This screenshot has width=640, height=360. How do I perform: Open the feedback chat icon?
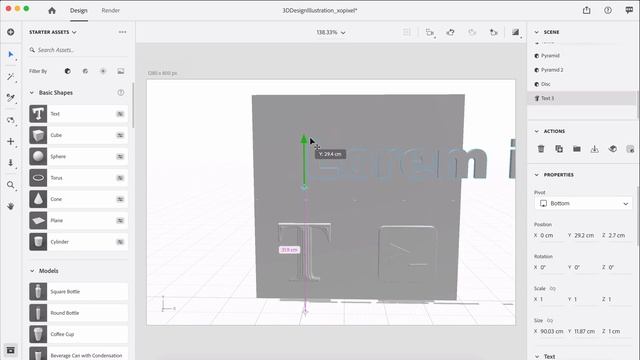[629, 10]
